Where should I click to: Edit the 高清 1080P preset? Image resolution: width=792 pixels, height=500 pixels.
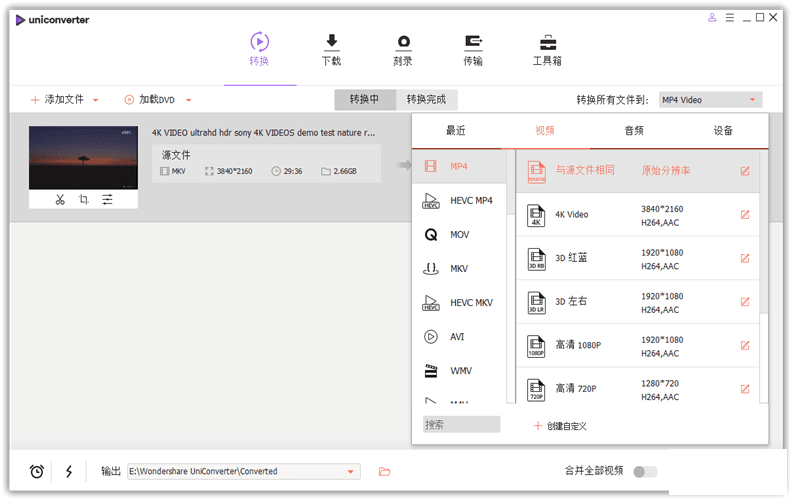coord(745,345)
